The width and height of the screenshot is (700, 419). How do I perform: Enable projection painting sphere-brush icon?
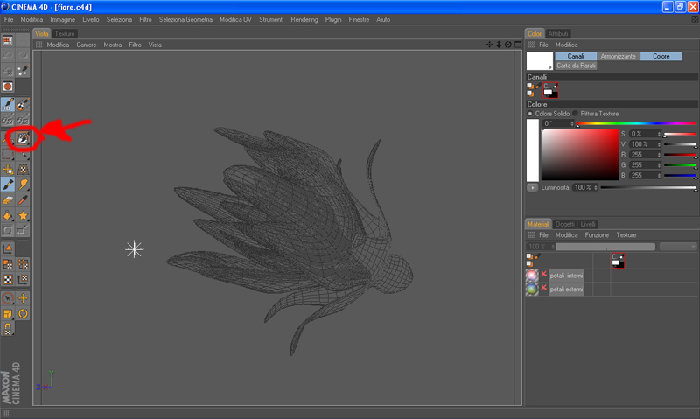(23, 104)
